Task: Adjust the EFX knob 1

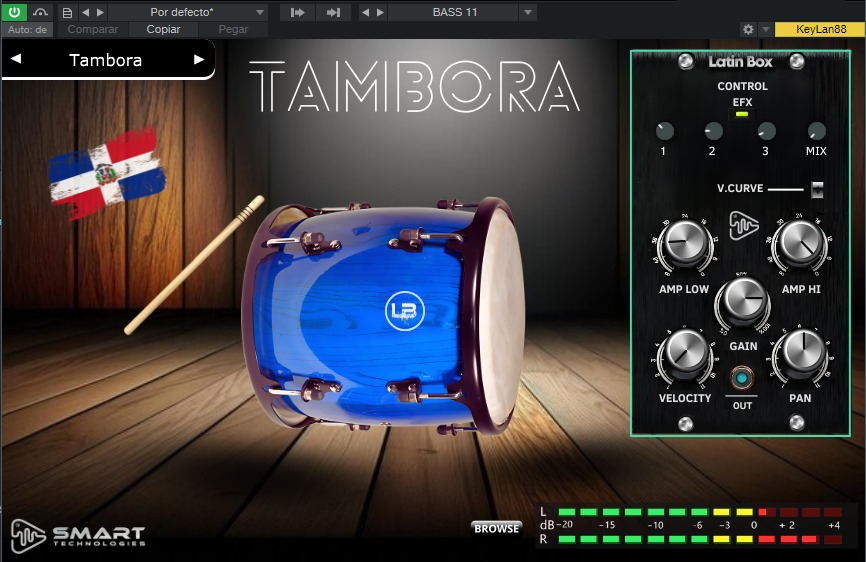Action: (x=664, y=131)
